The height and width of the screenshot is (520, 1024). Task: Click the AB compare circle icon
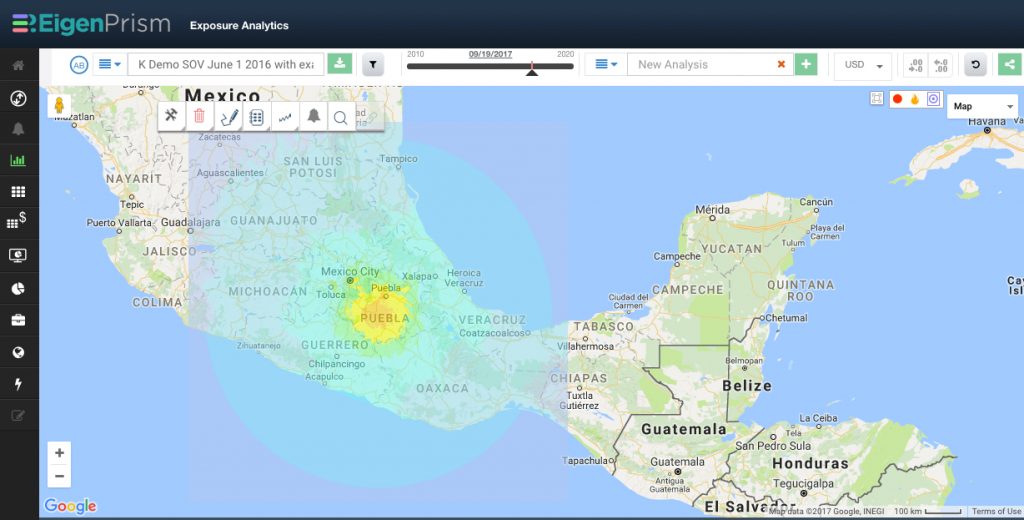(x=79, y=65)
